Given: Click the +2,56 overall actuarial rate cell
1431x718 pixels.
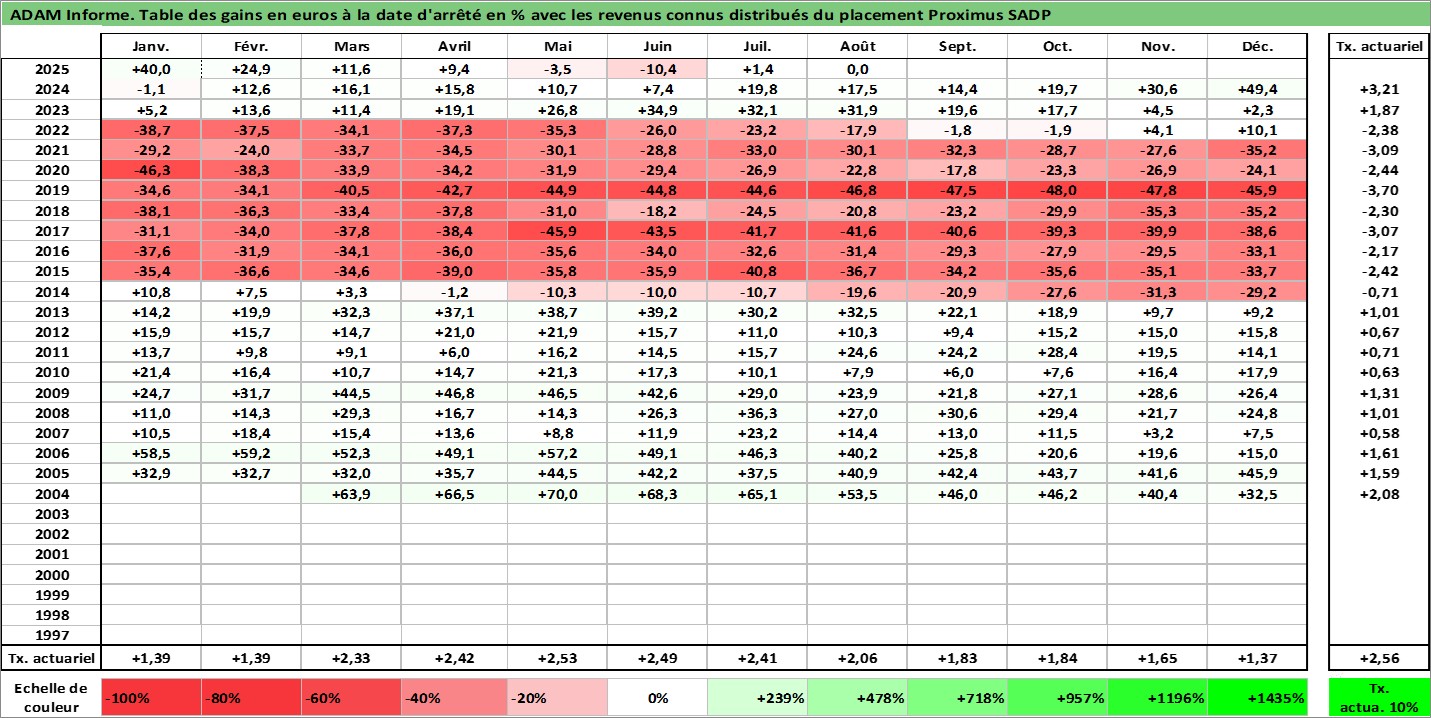Looking at the screenshot, I should tap(1379, 658).
